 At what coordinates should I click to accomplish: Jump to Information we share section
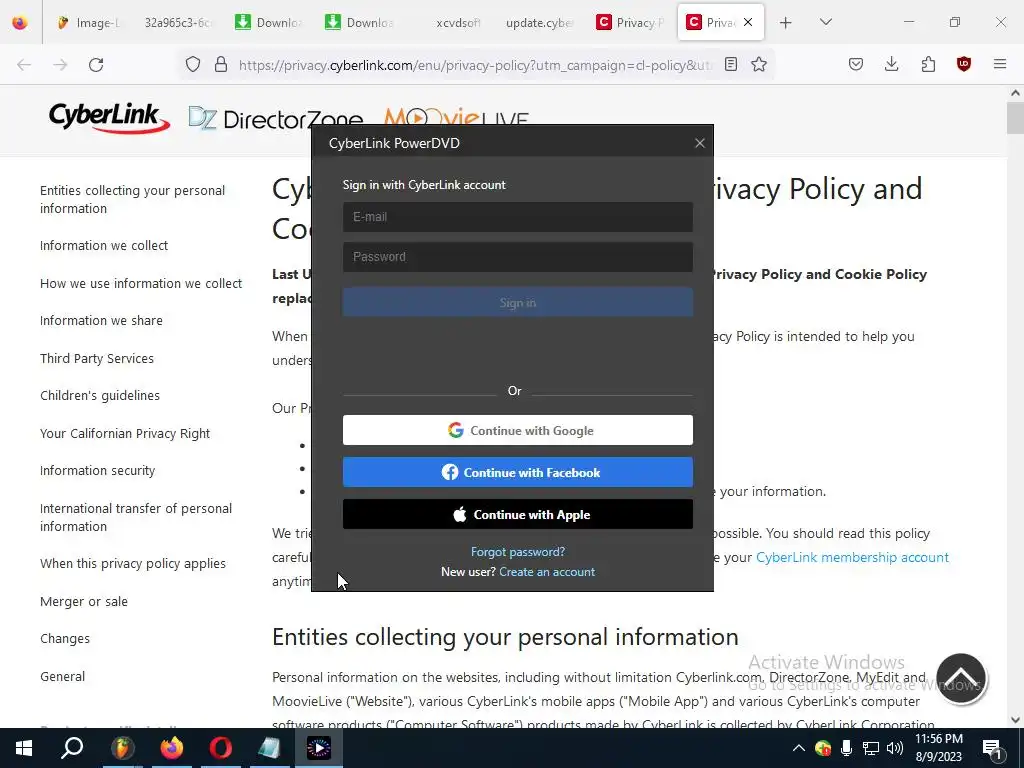coord(101,321)
